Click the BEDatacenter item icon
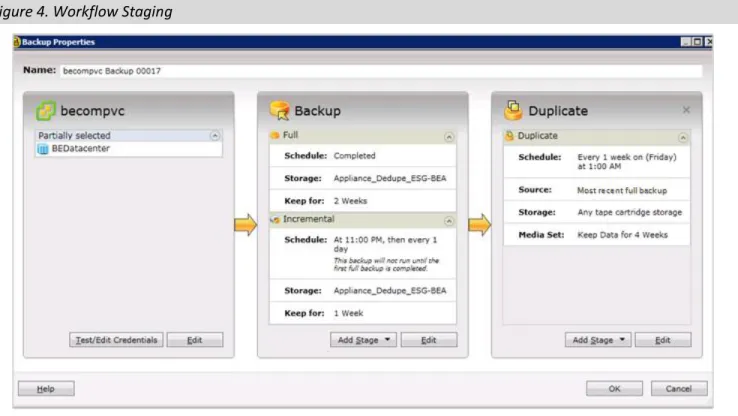Viewport: 738px width, 416px height. [x=43, y=149]
